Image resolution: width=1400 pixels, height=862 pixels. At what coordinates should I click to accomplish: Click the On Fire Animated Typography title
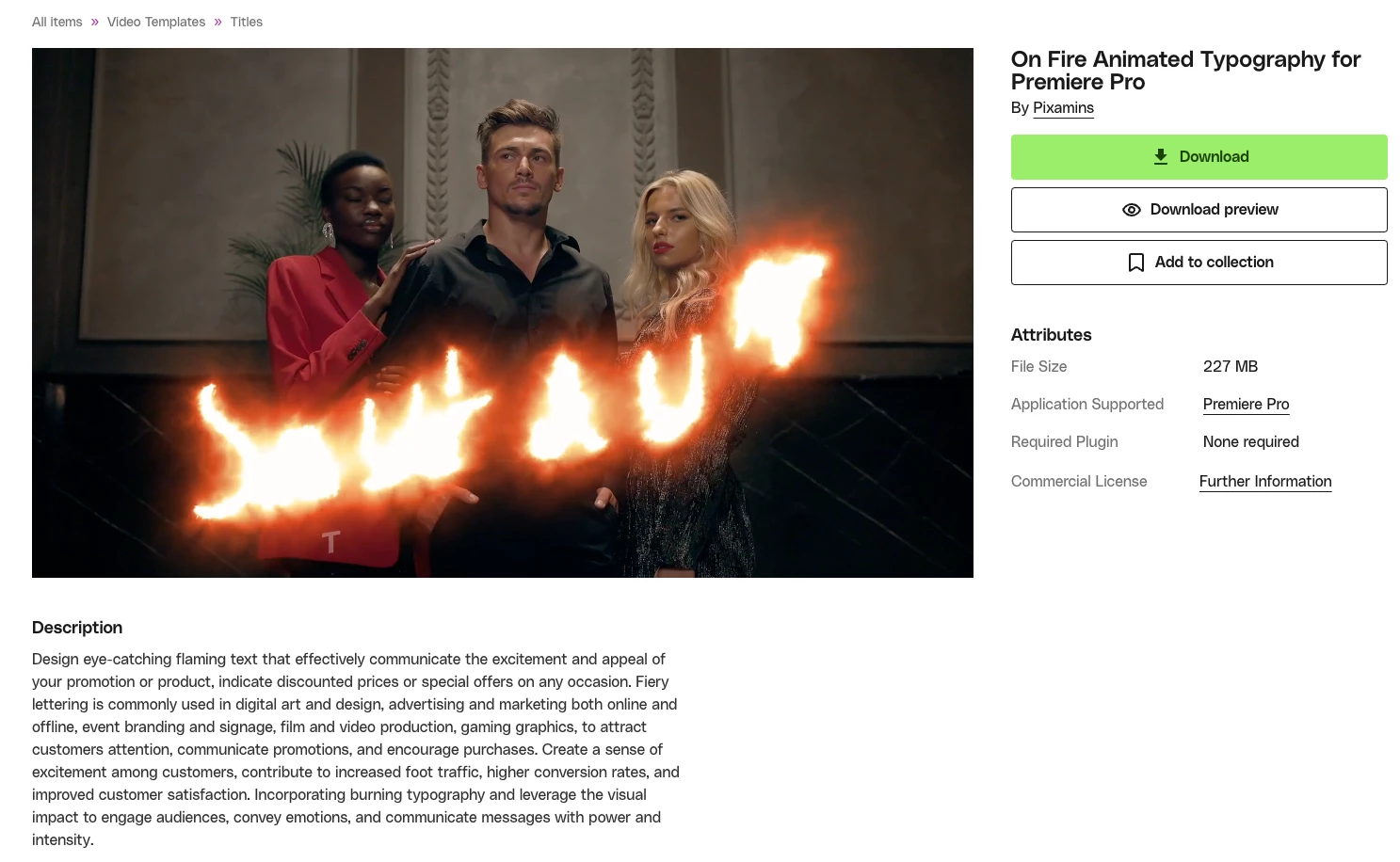(x=1185, y=71)
